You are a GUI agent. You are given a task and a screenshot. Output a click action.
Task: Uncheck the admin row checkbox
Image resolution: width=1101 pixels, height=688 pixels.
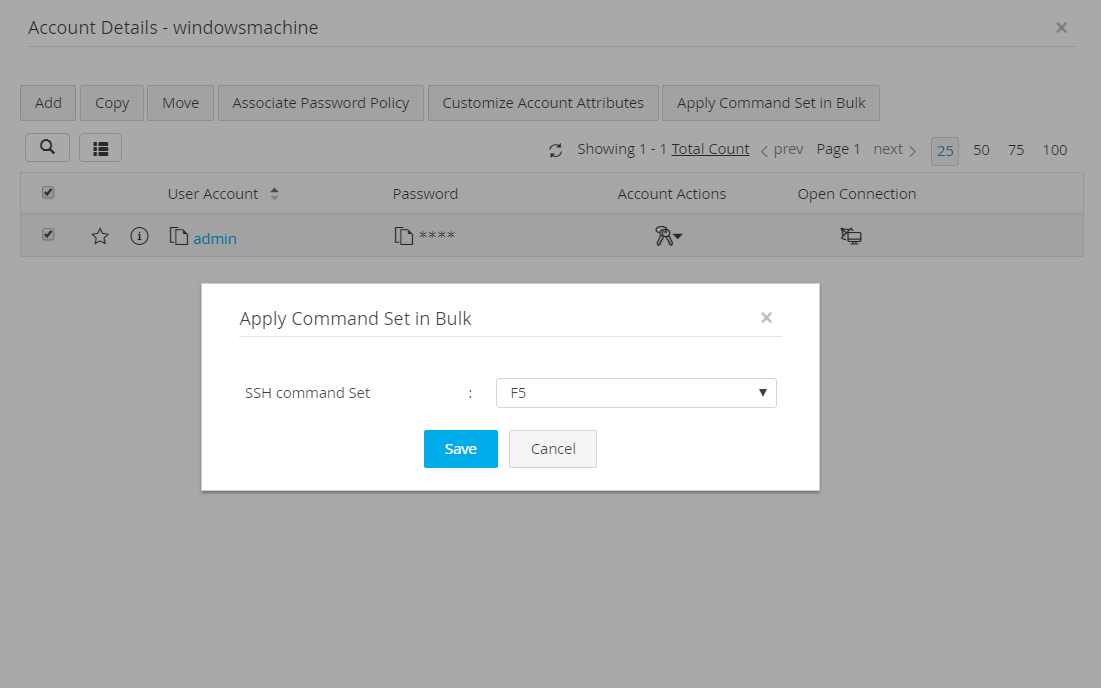point(48,235)
